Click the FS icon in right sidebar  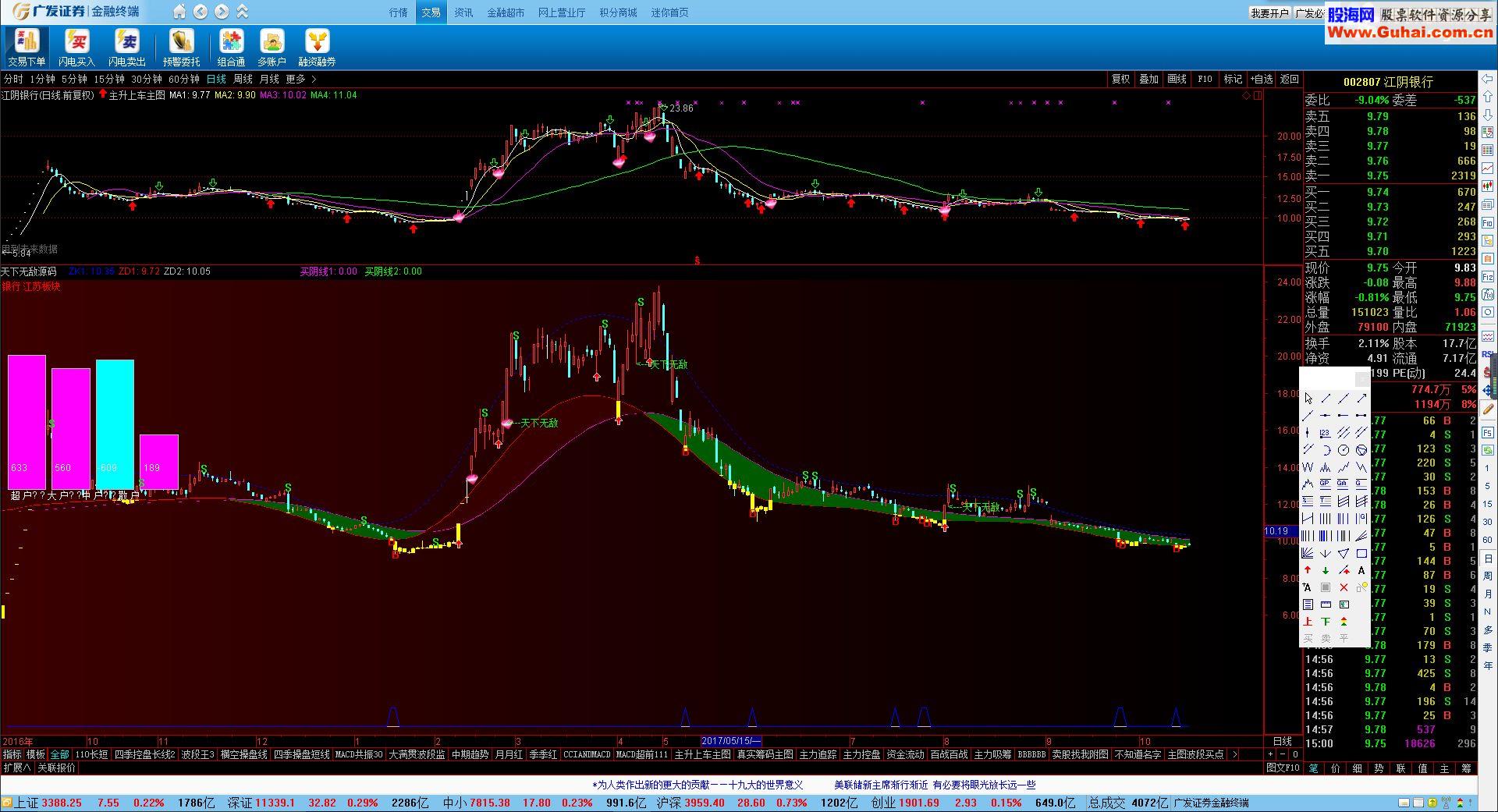click(1488, 433)
